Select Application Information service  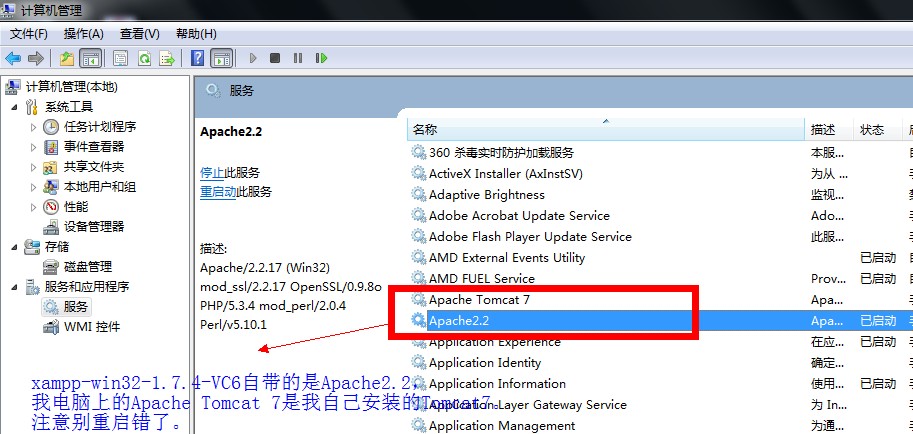click(497, 383)
